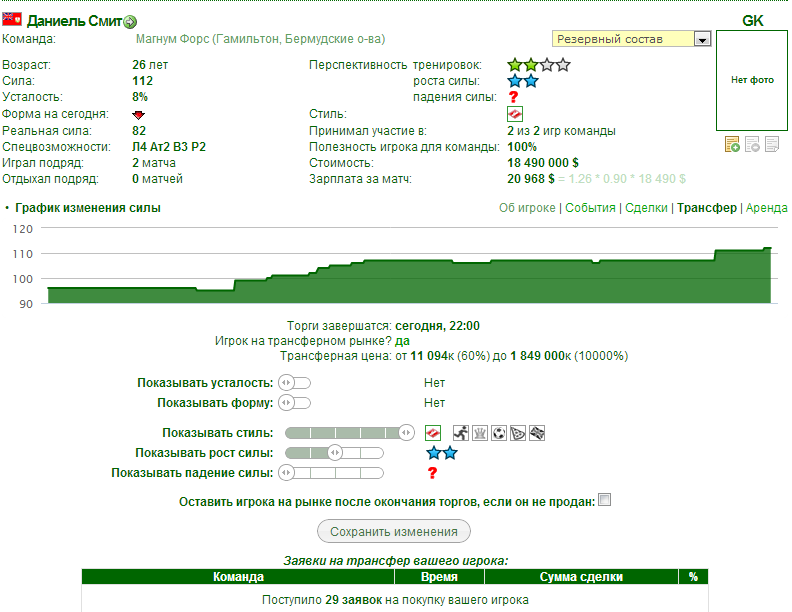The image size is (792, 612).
Task: Click the График изменения силы heading
Action: pyautogui.click(x=88, y=208)
